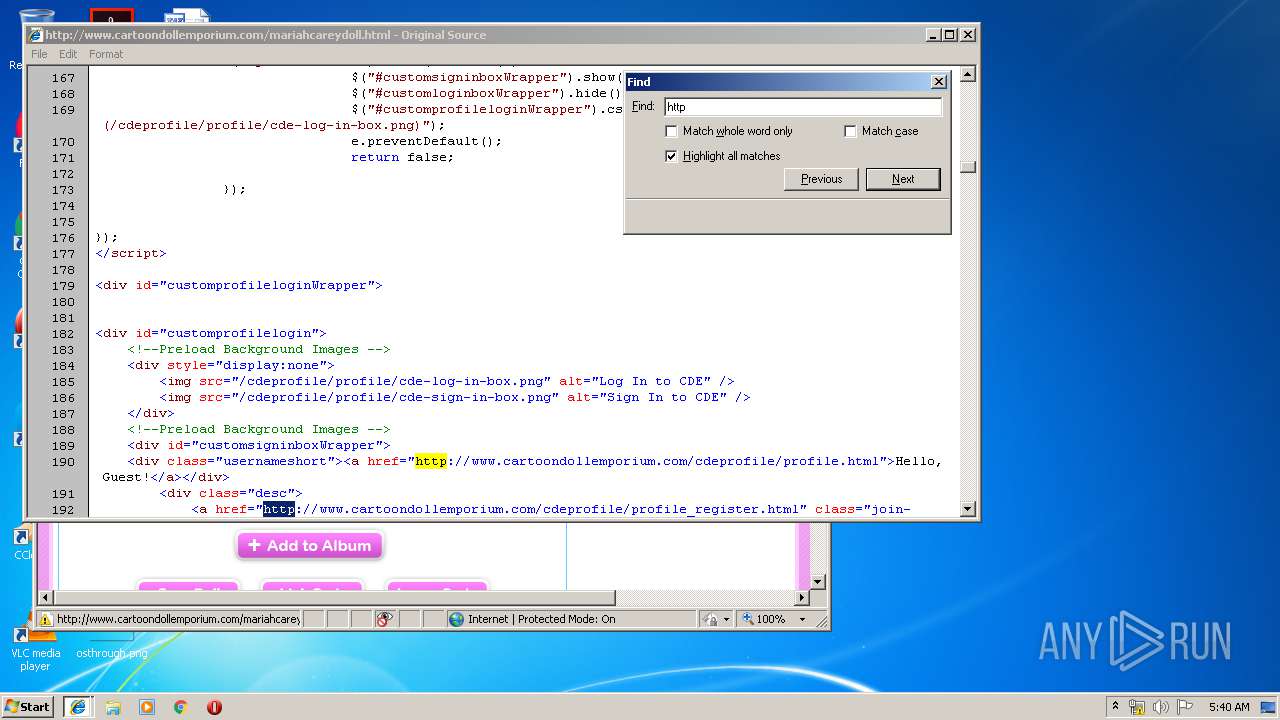Click selected http on line 192
Image resolution: width=1280 pixels, height=720 pixels.
tap(279, 509)
